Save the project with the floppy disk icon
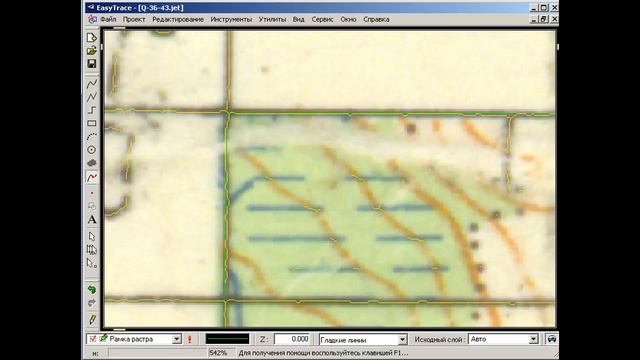This screenshot has height=360, width=640. pos(92,64)
